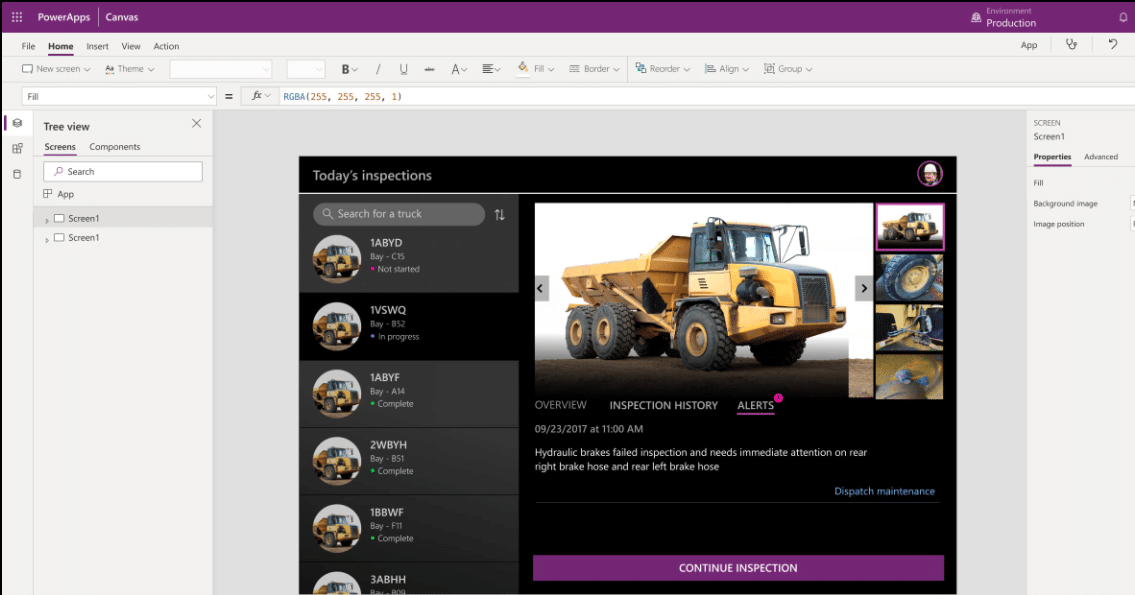Switch to the ALERTS tab
Image resolution: width=1135 pixels, height=595 pixels.
[x=756, y=405]
